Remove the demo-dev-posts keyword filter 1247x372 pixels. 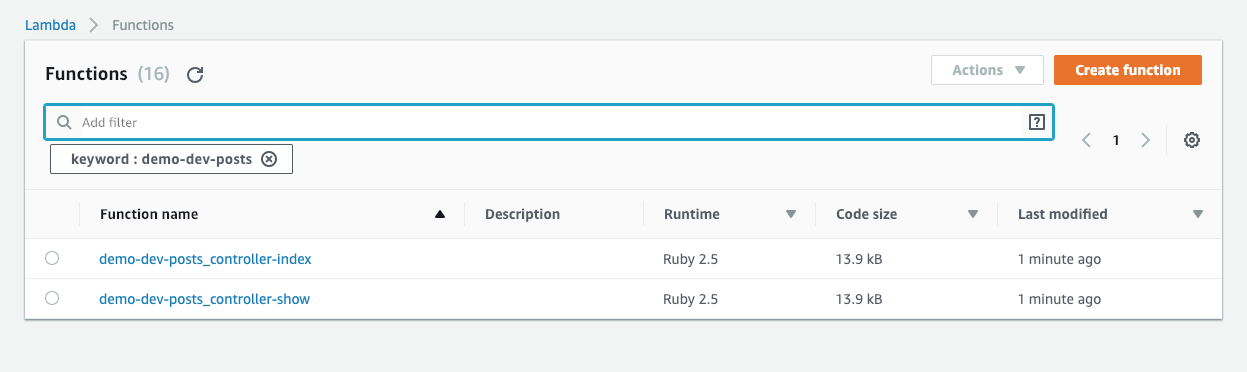268,159
